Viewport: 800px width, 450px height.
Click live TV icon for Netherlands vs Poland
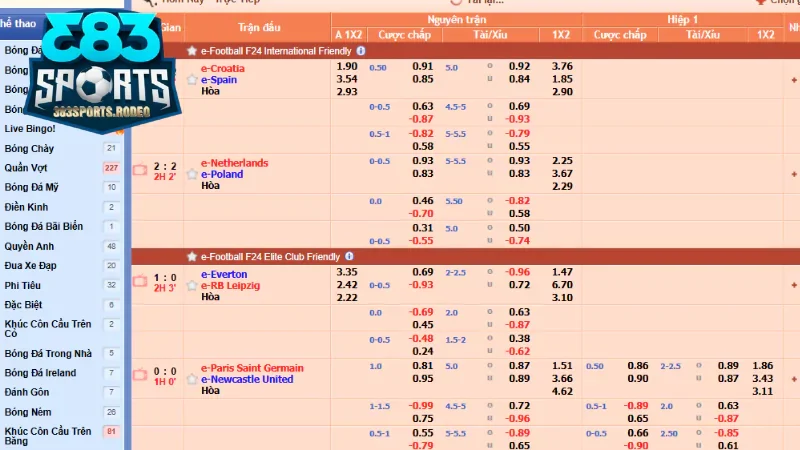[x=140, y=169]
